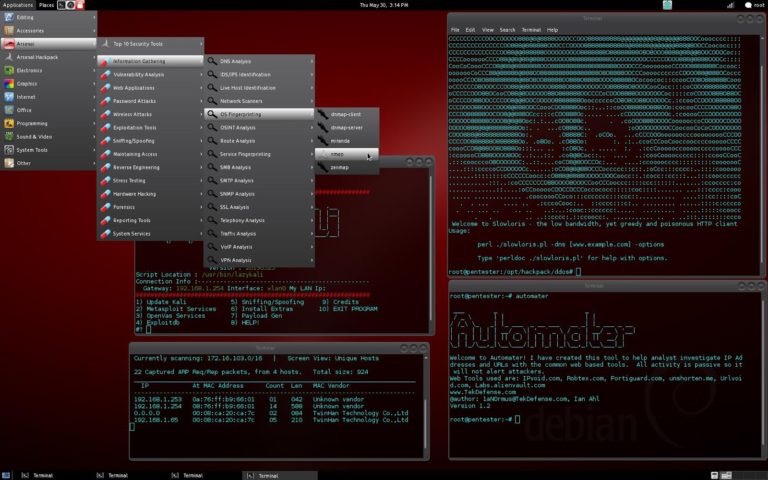Select Maintaining Access menu entry

pos(150,154)
